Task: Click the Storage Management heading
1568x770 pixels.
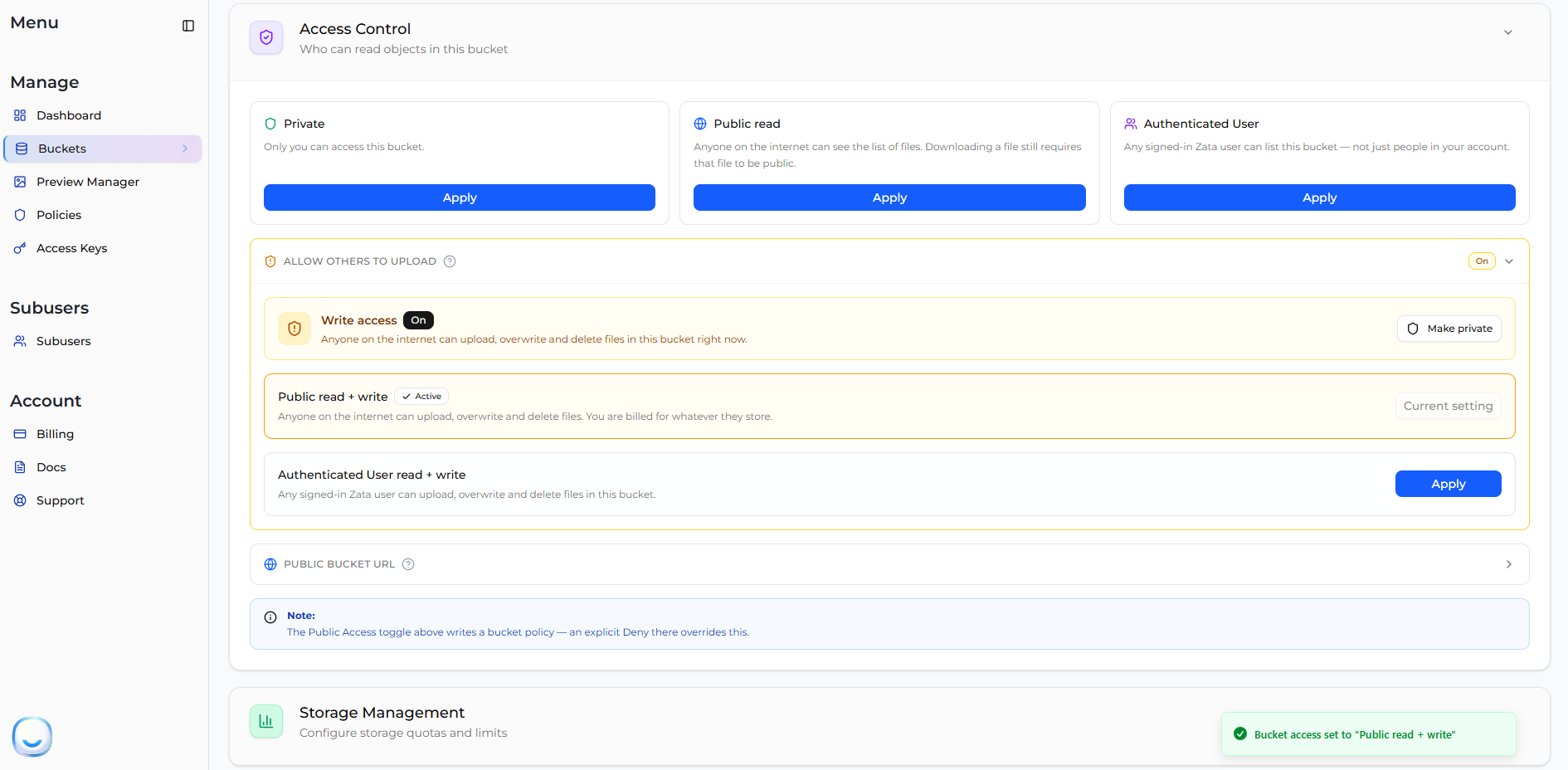Action: coord(382,713)
